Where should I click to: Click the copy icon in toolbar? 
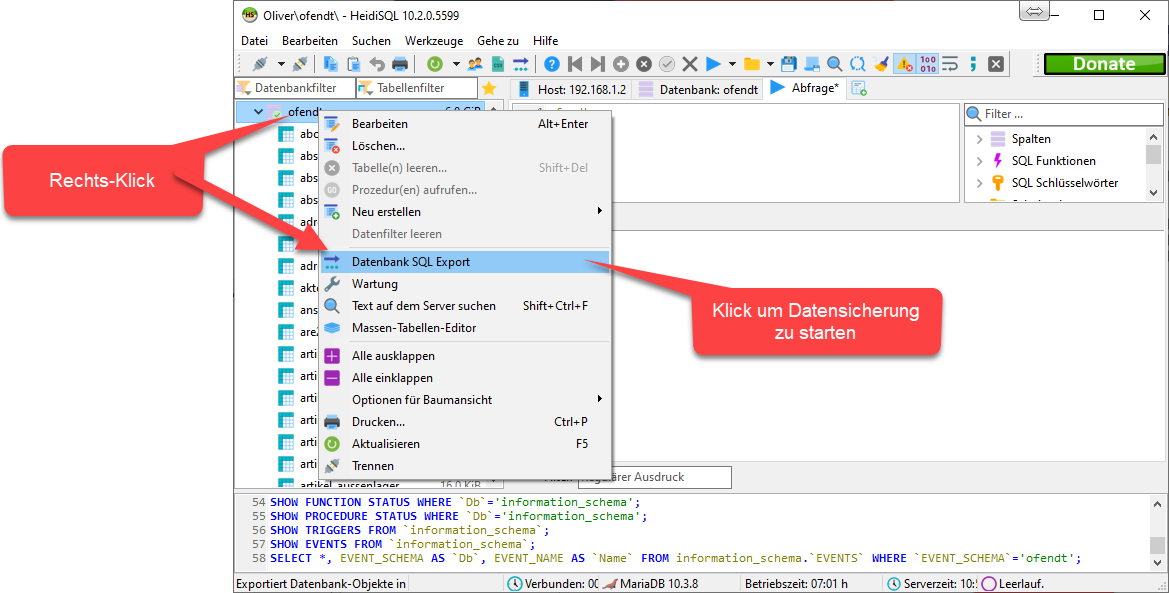click(330, 64)
